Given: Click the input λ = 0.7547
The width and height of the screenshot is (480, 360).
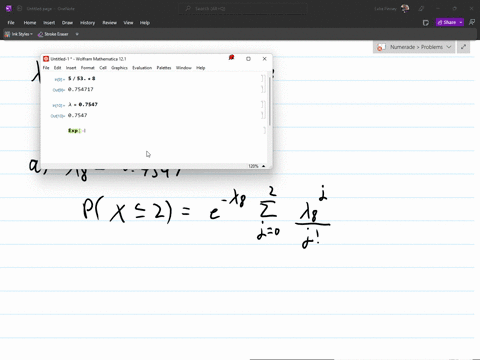Looking at the screenshot, I should click(x=83, y=104).
